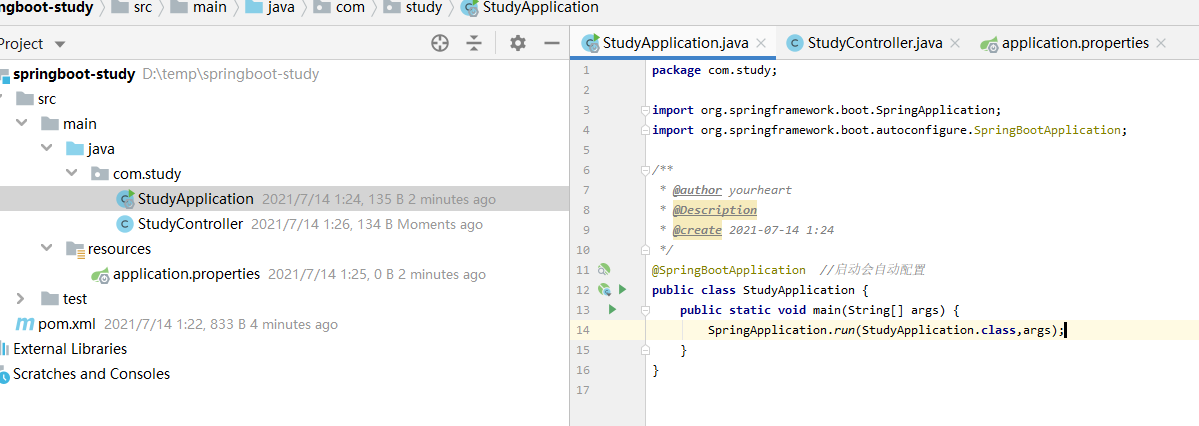
Task: Select pom.xml in project tree
Action: tap(68, 324)
